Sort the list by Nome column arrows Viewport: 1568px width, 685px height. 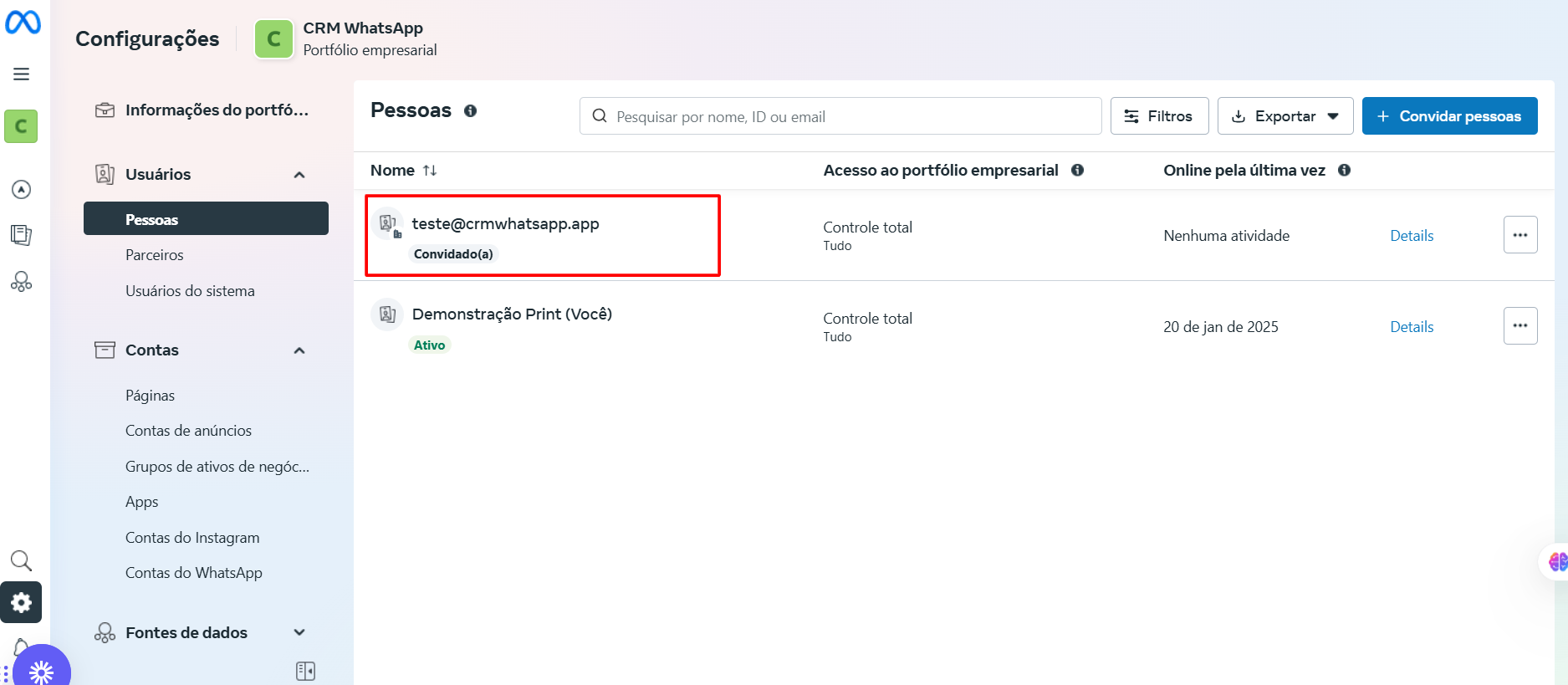coord(430,171)
